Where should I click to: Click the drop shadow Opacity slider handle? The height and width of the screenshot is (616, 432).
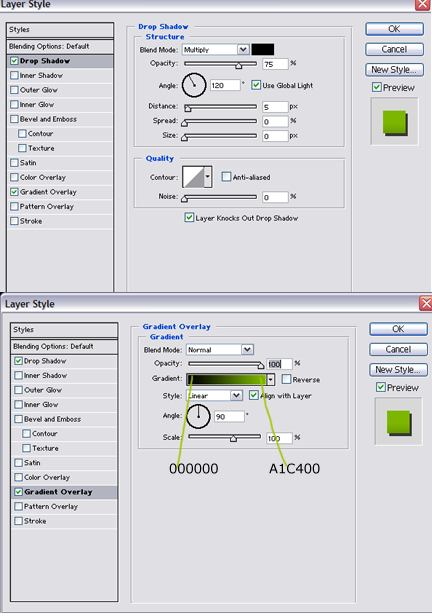[x=239, y=66]
